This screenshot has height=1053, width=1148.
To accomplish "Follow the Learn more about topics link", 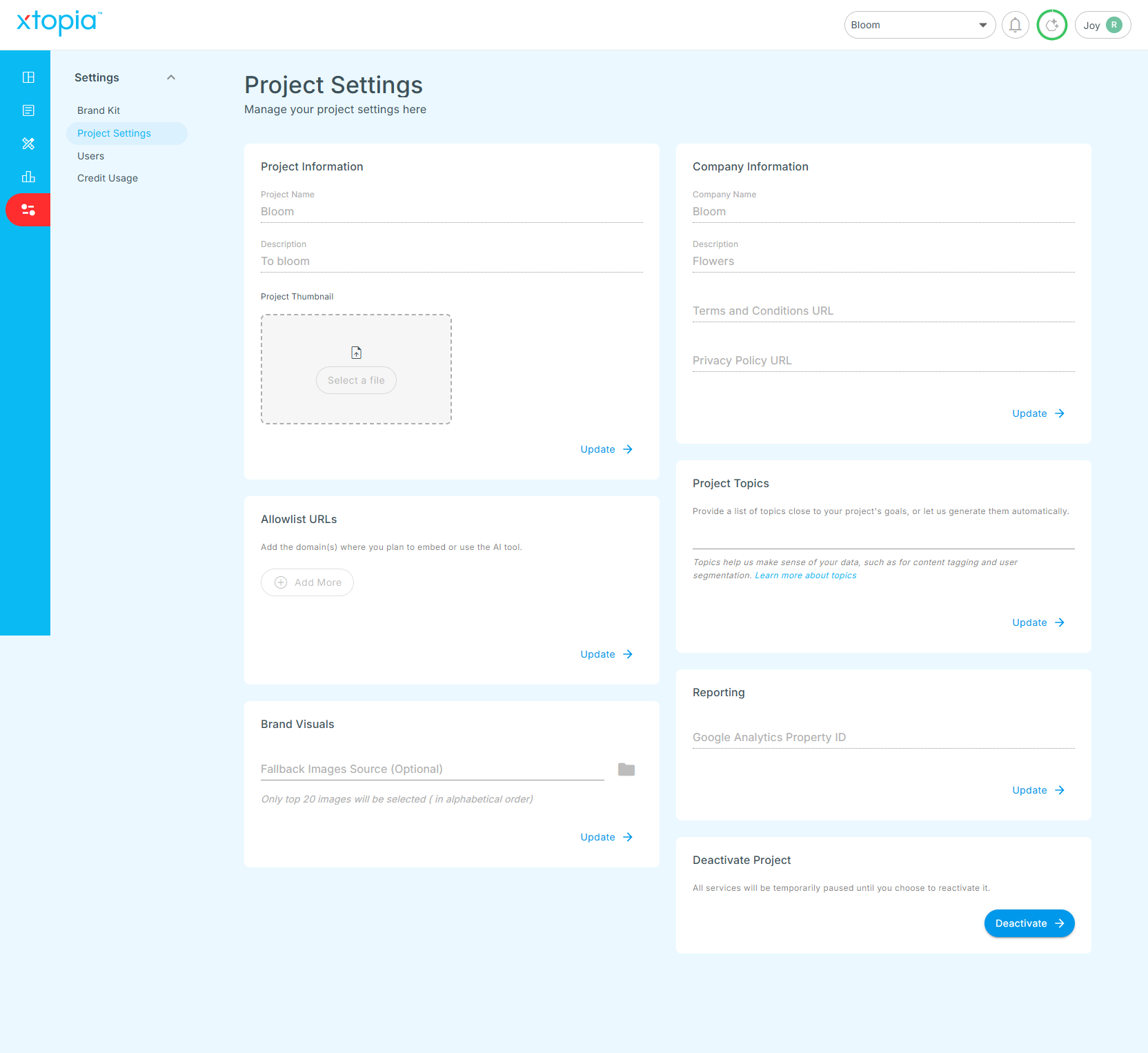I will pyautogui.click(x=805, y=575).
